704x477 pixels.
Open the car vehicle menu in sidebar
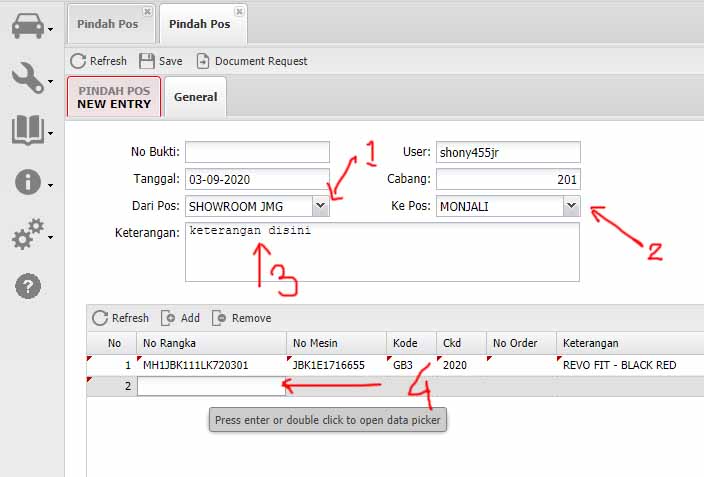(x=28, y=26)
